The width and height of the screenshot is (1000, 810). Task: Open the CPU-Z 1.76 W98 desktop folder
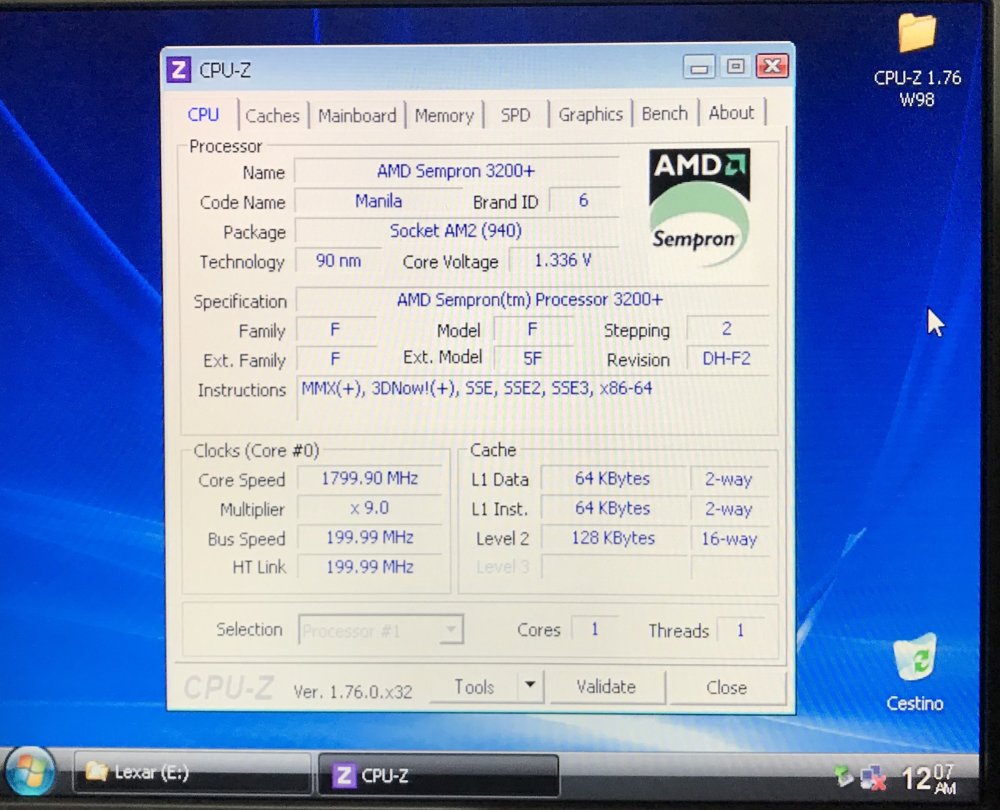pyautogui.click(x=916, y=35)
